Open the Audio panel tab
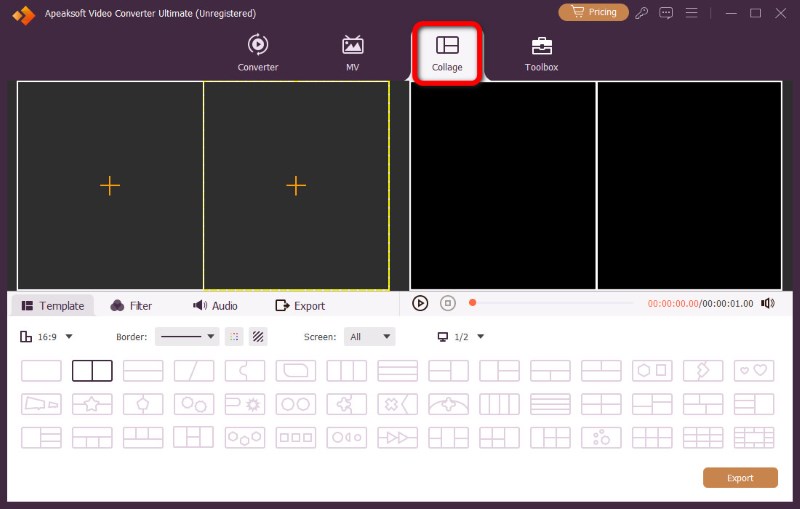Viewport: 800px width, 509px height. click(x=215, y=306)
